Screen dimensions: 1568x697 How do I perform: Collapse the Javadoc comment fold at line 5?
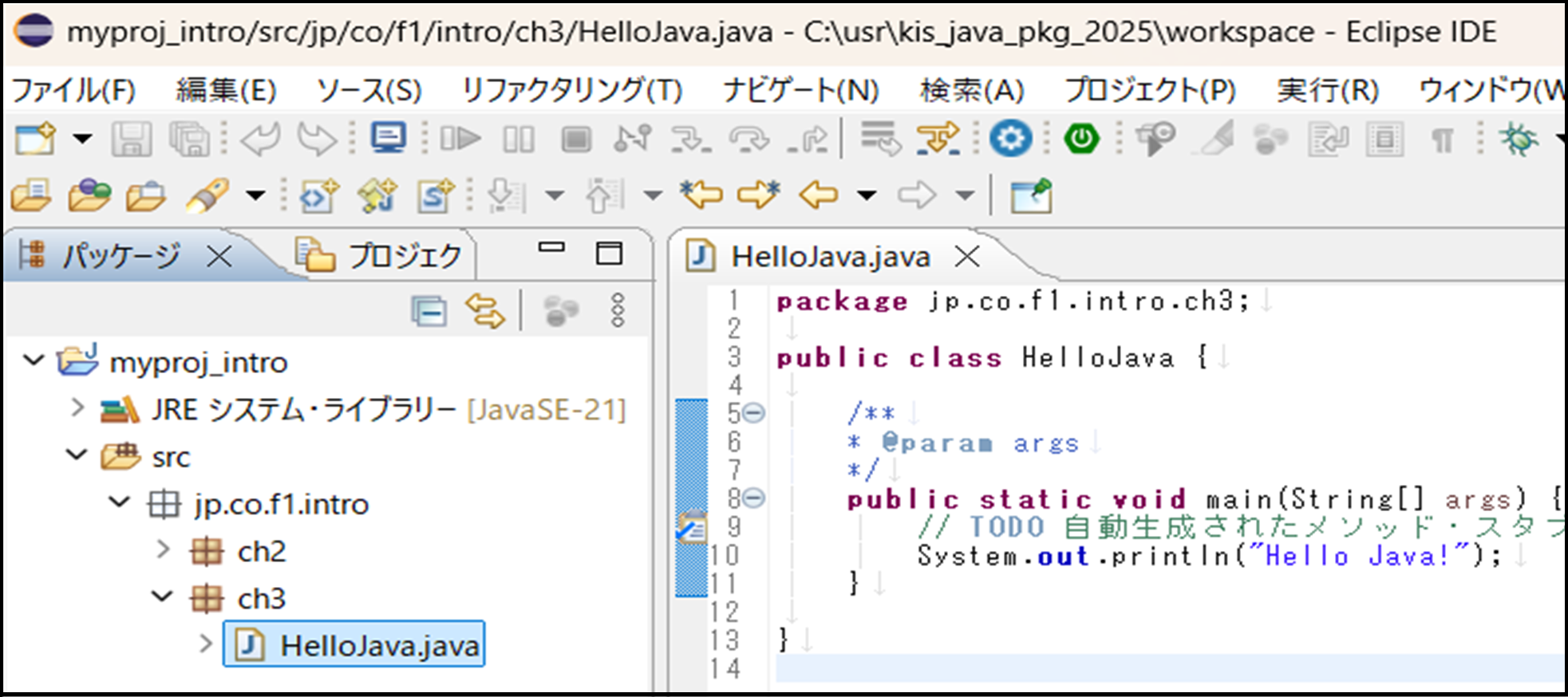tap(753, 413)
